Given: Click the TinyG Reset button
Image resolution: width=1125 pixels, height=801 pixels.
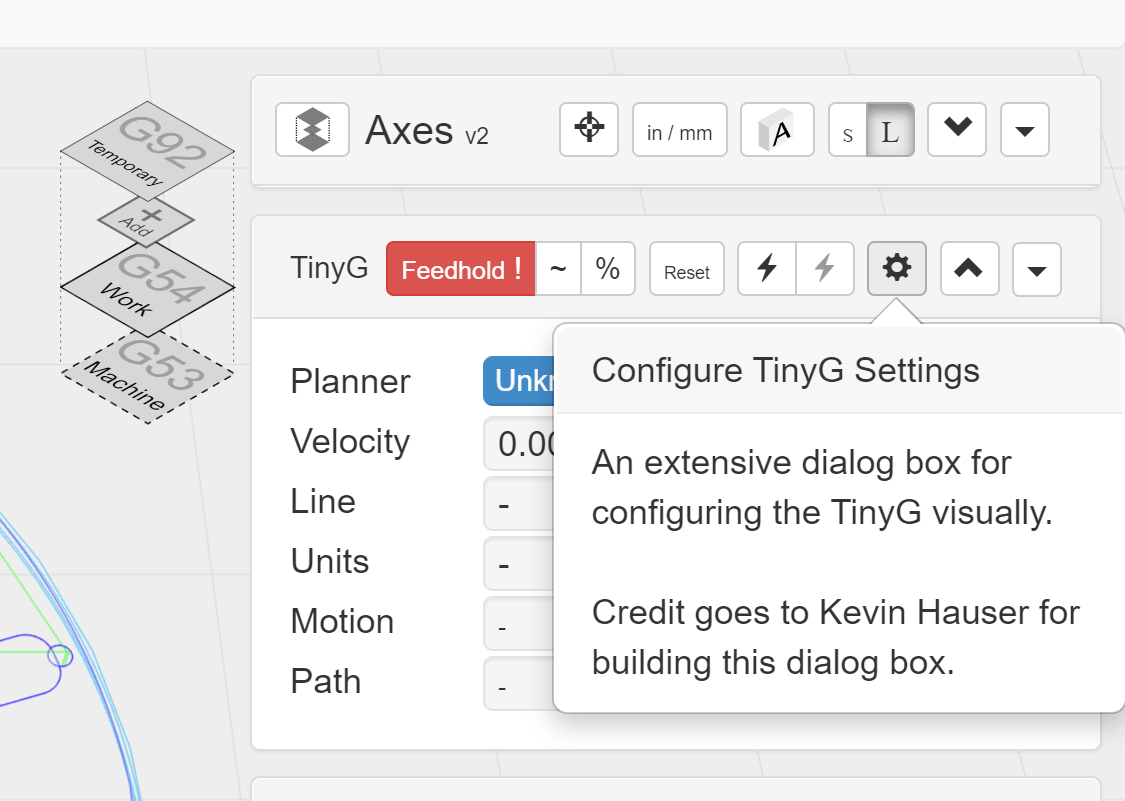Looking at the screenshot, I should click(687, 269).
